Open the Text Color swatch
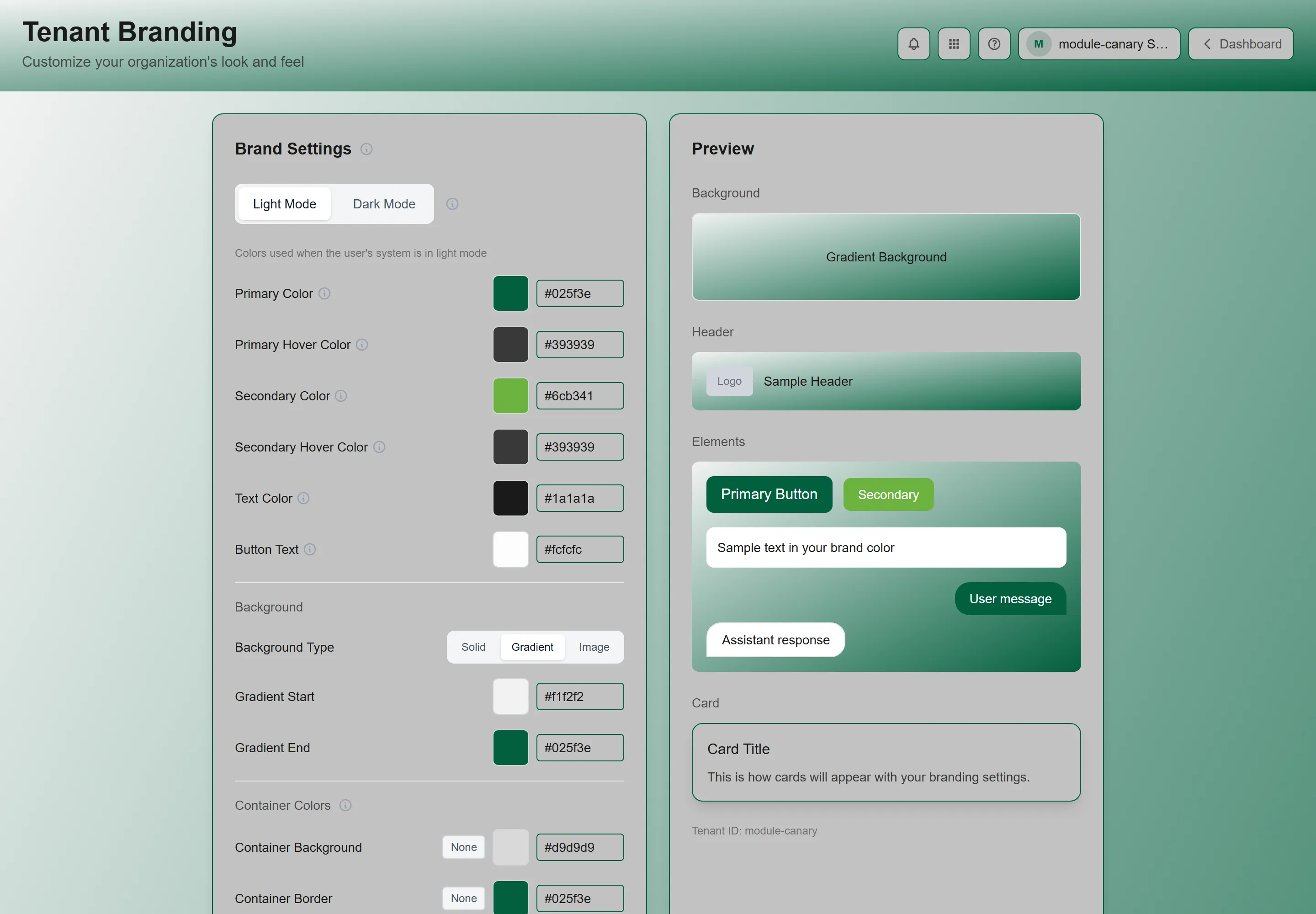The image size is (1316, 914). click(x=511, y=498)
